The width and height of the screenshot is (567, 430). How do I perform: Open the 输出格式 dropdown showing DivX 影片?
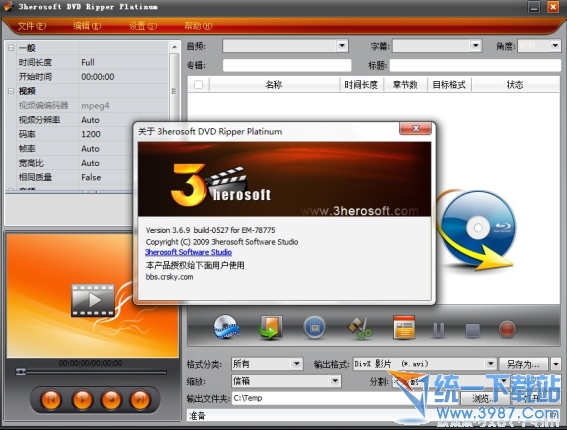pyautogui.click(x=490, y=363)
